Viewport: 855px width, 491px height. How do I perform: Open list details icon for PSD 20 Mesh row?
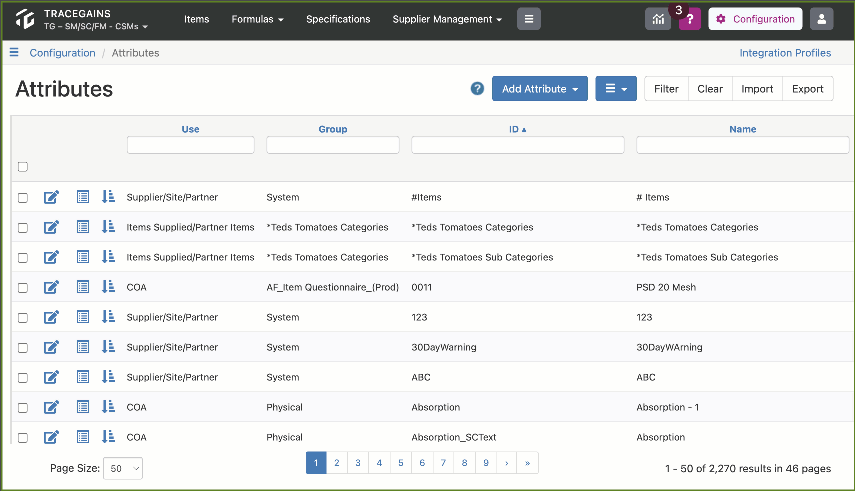pyautogui.click(x=83, y=287)
